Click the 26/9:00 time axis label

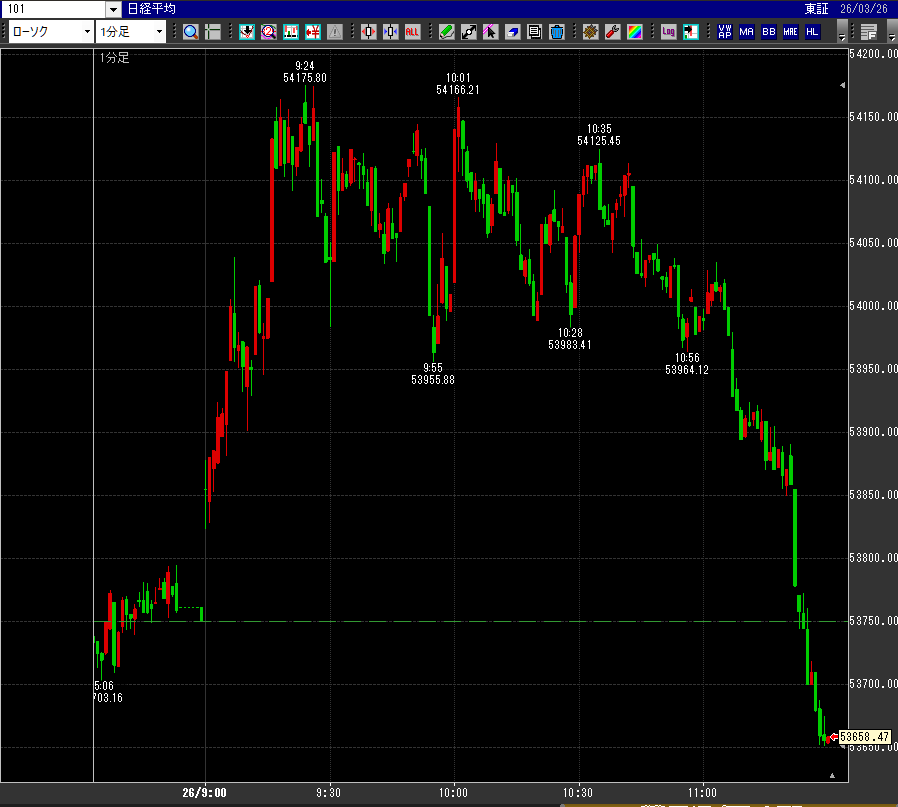tap(204, 793)
